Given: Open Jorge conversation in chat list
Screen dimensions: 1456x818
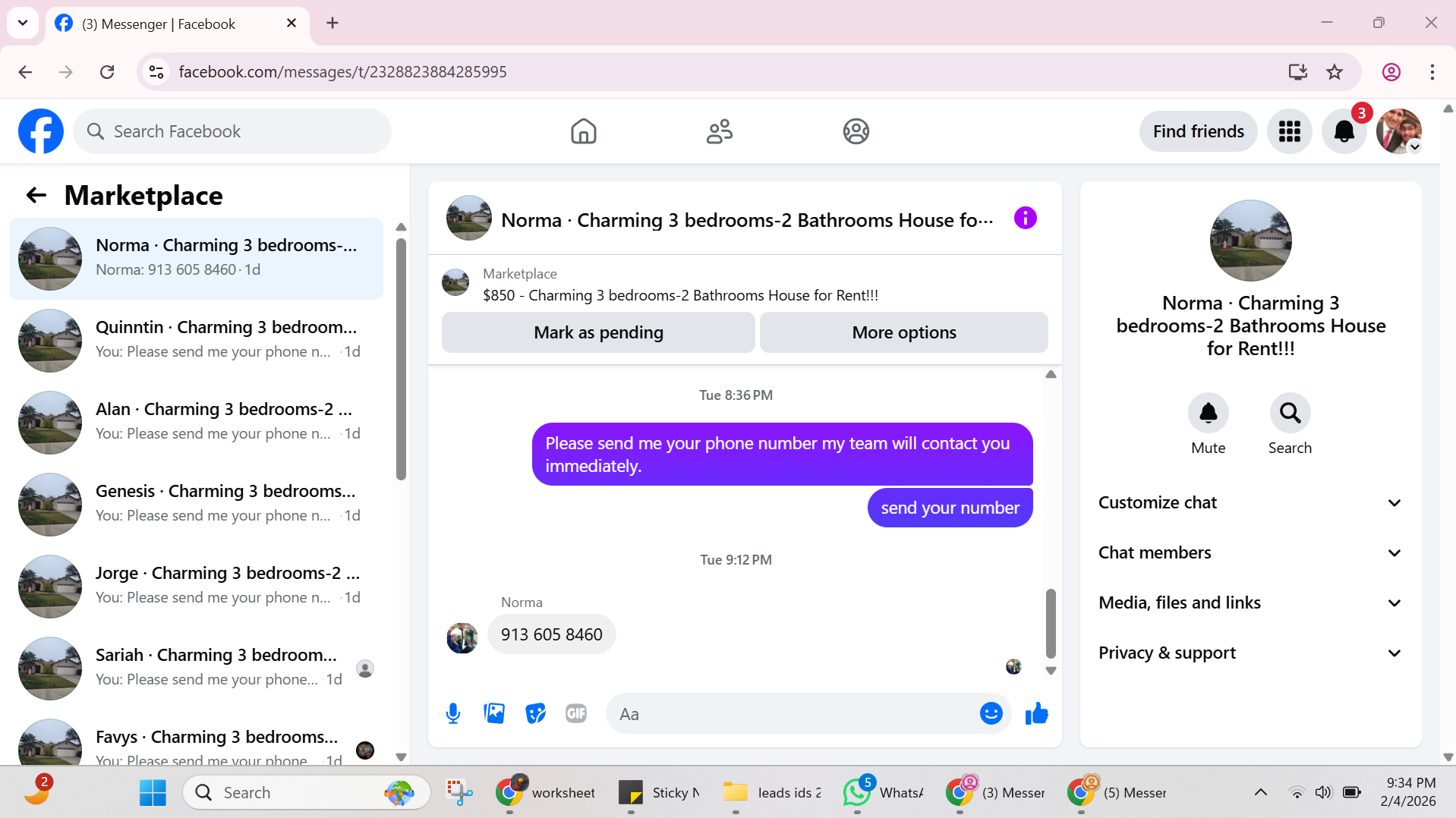Looking at the screenshot, I should point(196,587).
